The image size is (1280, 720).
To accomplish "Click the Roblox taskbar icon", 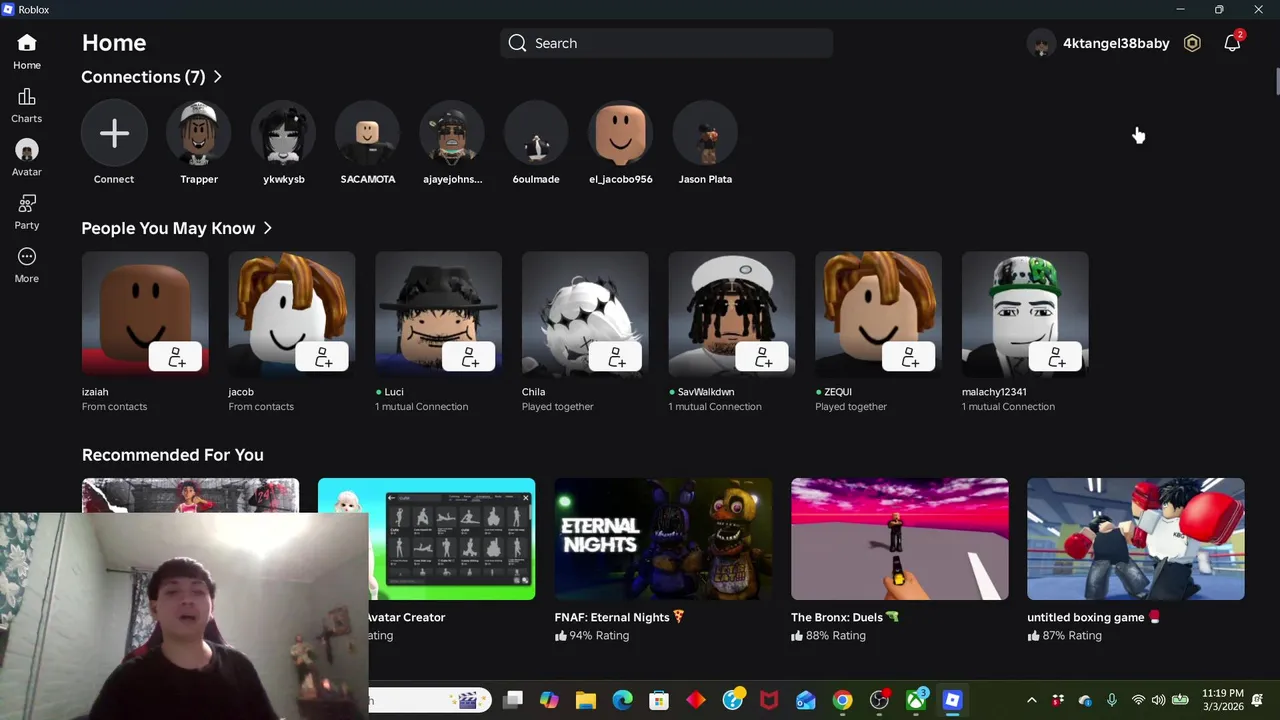I will tap(952, 700).
